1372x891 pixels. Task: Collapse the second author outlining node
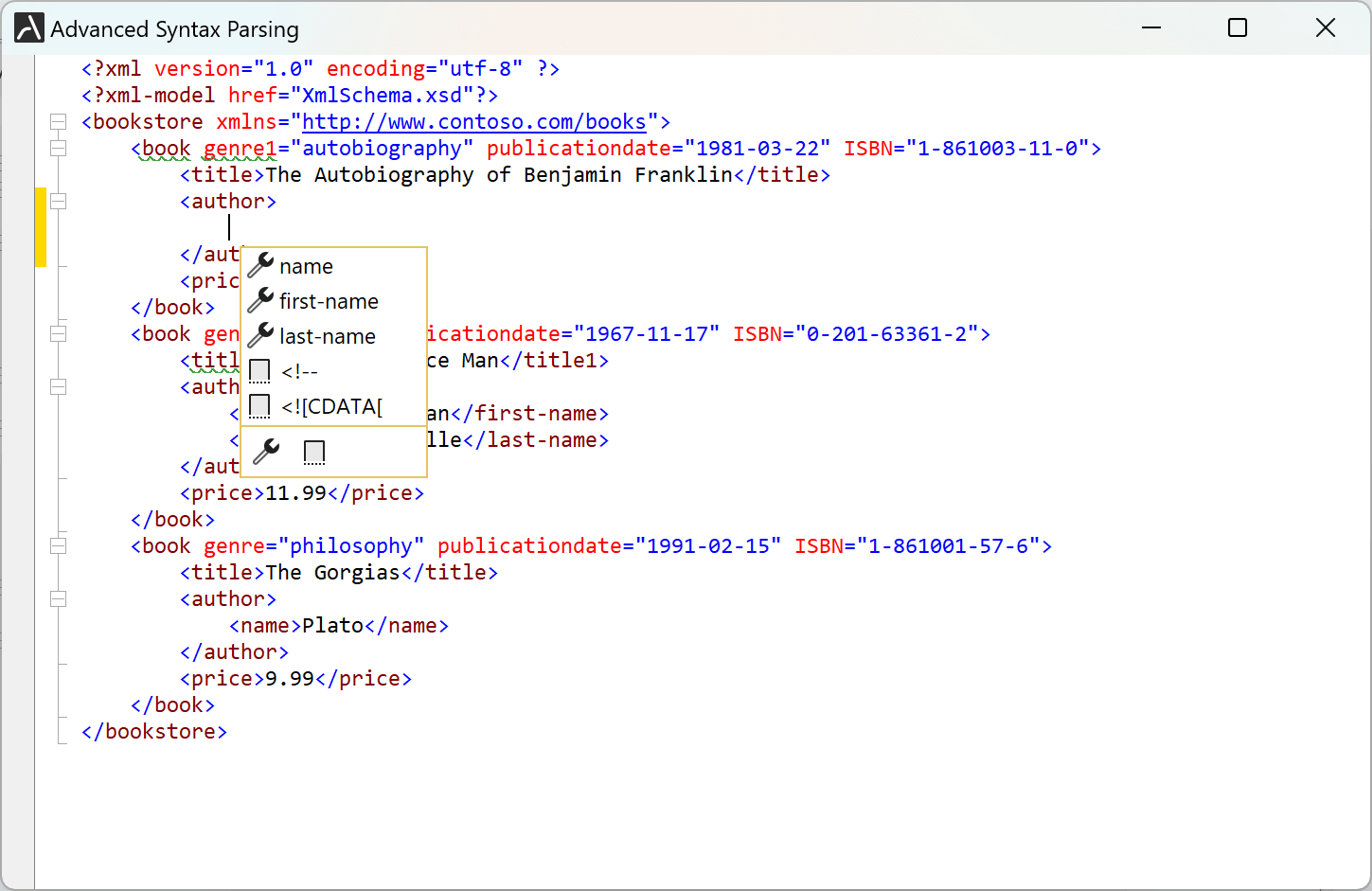coord(59,386)
